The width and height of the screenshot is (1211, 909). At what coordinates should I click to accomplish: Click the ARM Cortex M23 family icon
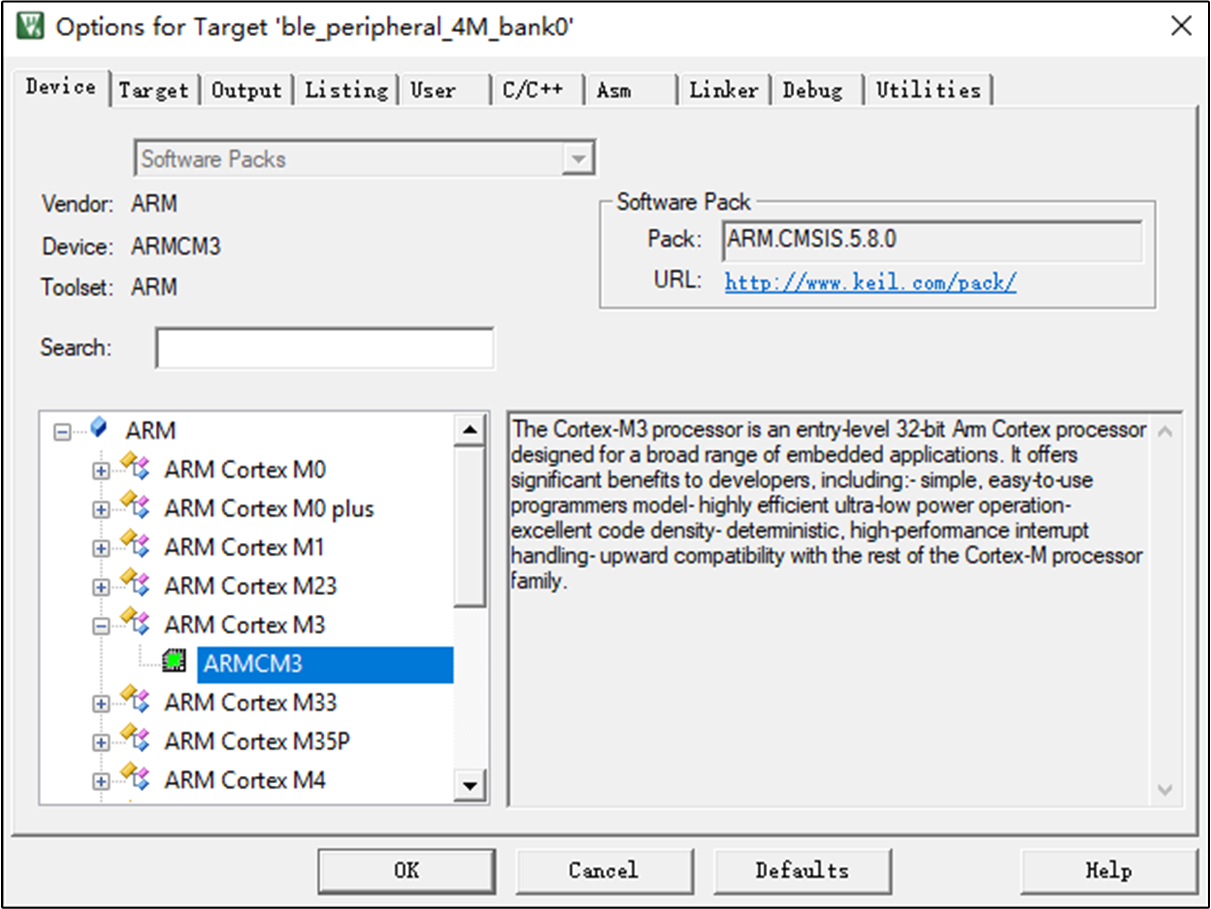[x=135, y=584]
